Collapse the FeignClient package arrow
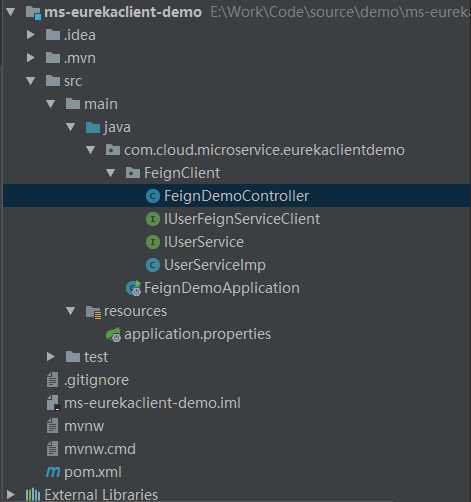 click(111, 173)
